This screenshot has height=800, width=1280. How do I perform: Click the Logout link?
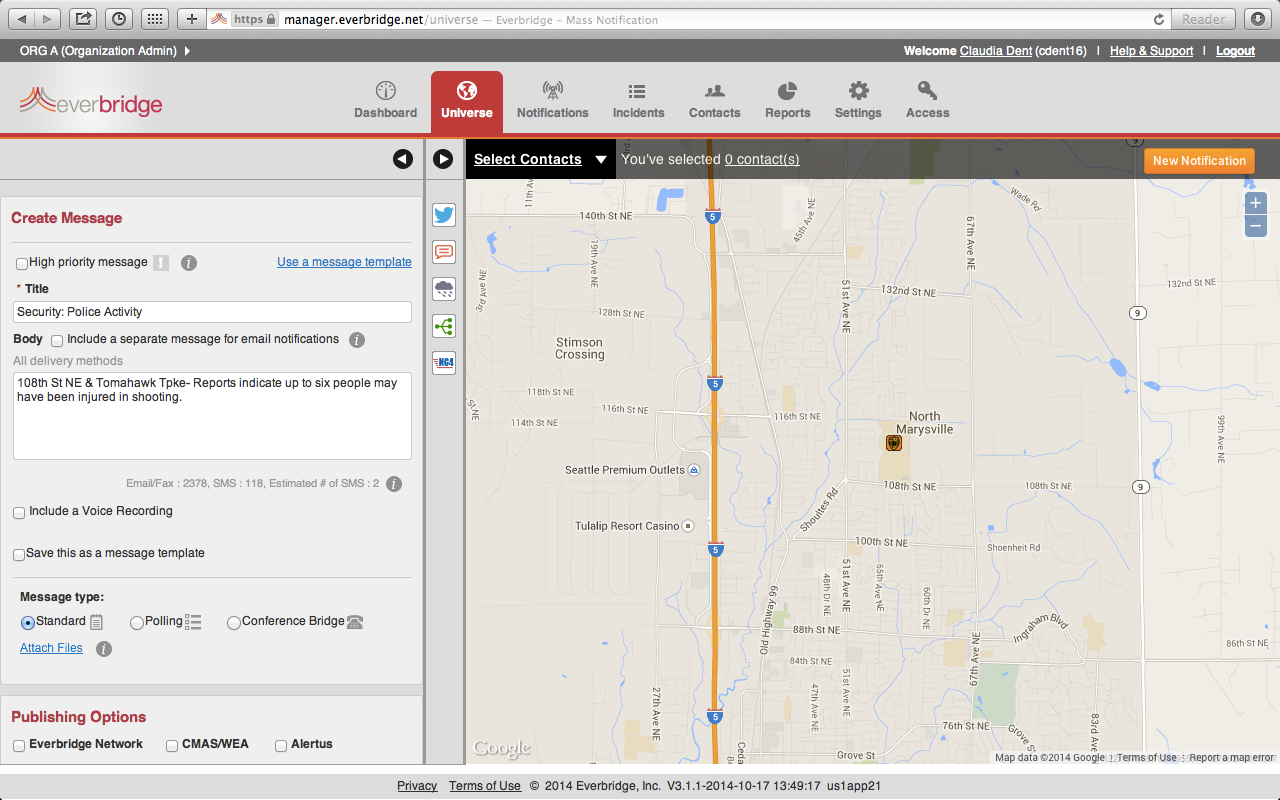(x=1235, y=51)
